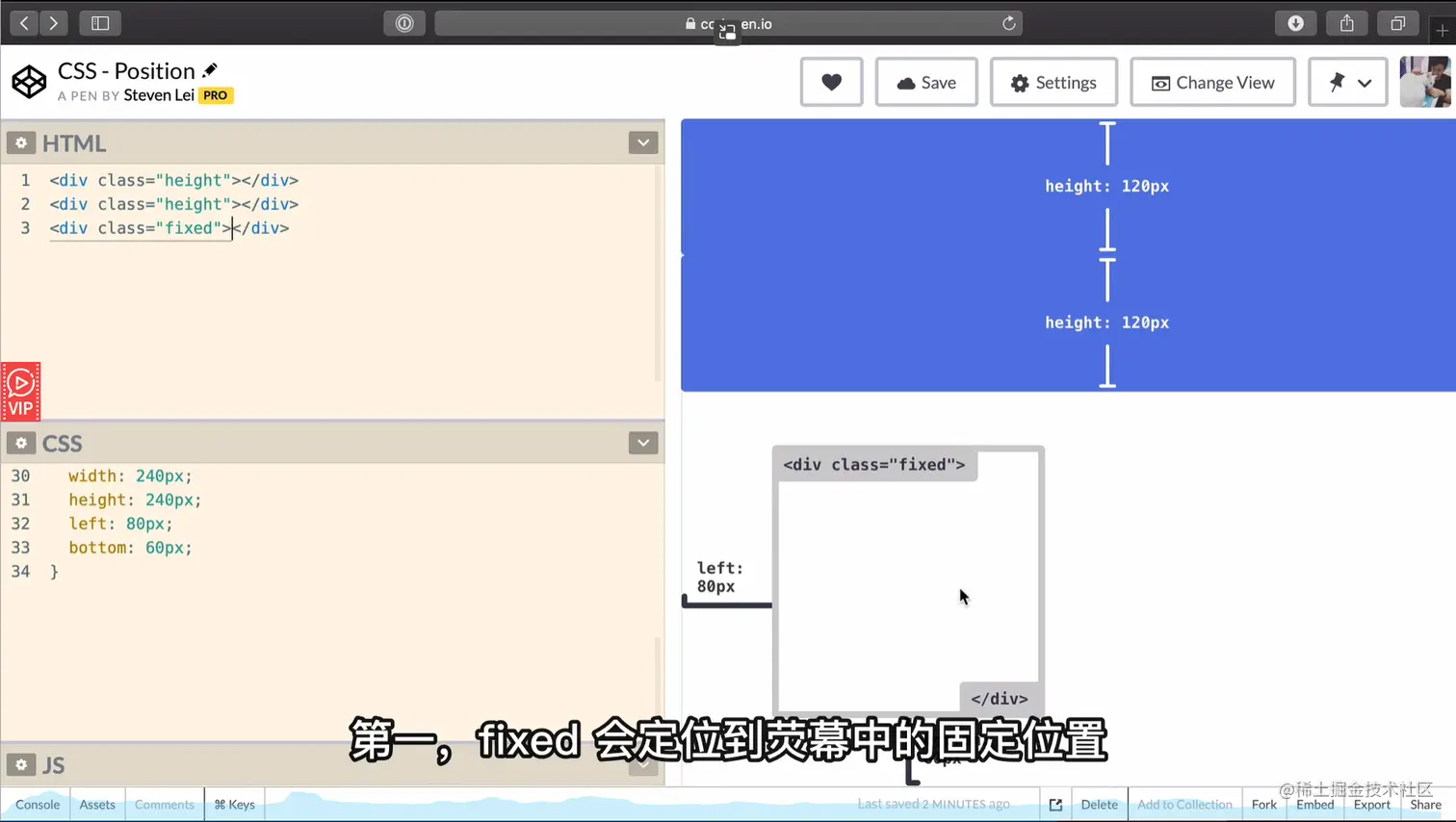
Task: Show all tabs overview button
Action: [x=1398, y=23]
